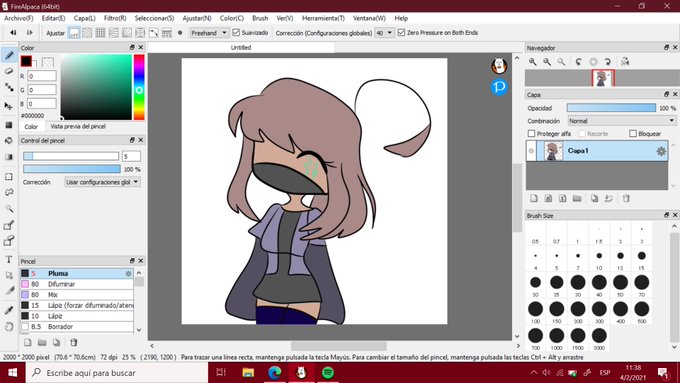Select the Eraser tool
Image resolution: width=680 pixels, height=383 pixels.
tap(9, 72)
